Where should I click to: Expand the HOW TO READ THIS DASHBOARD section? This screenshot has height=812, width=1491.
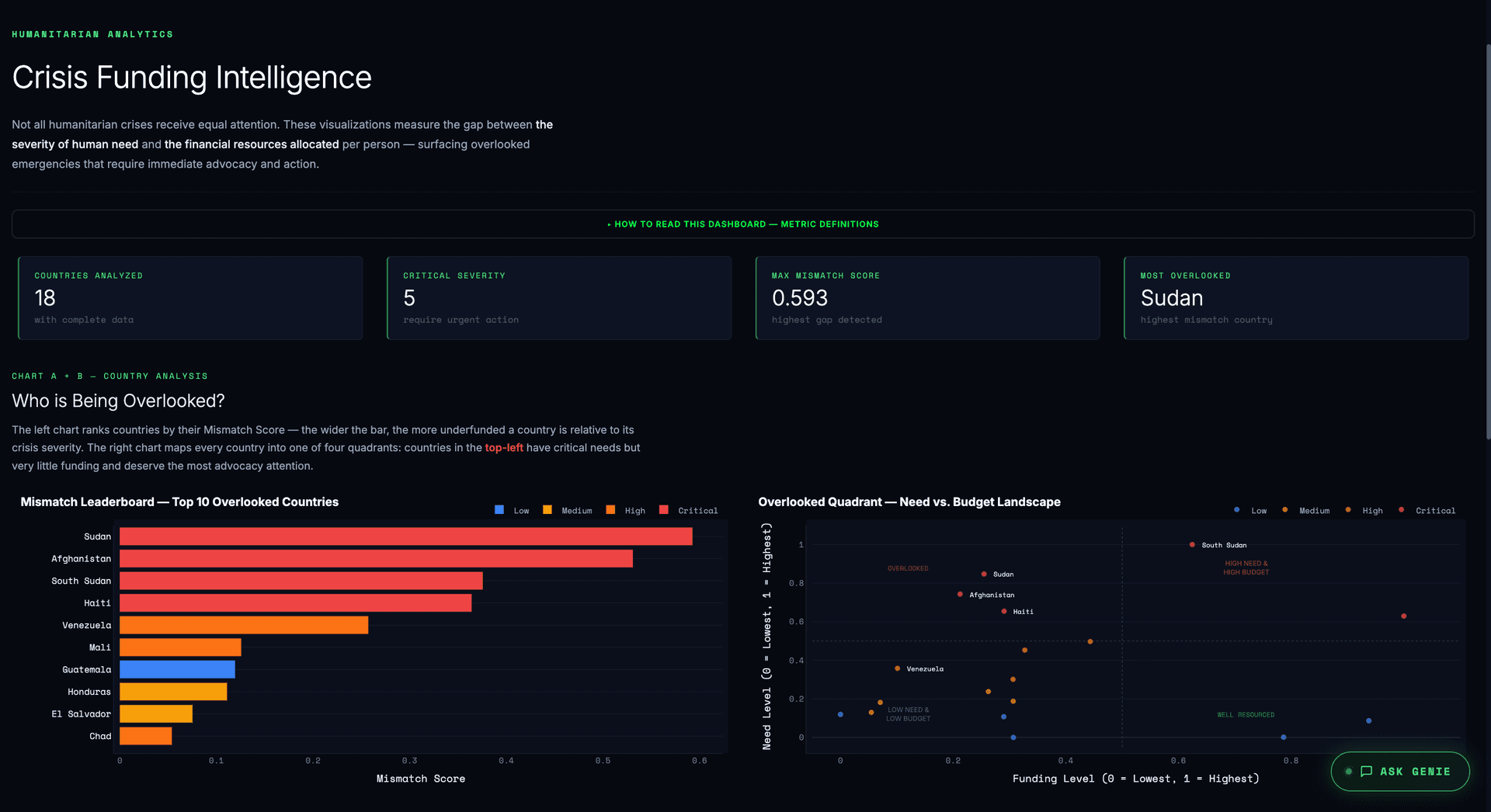pos(742,224)
